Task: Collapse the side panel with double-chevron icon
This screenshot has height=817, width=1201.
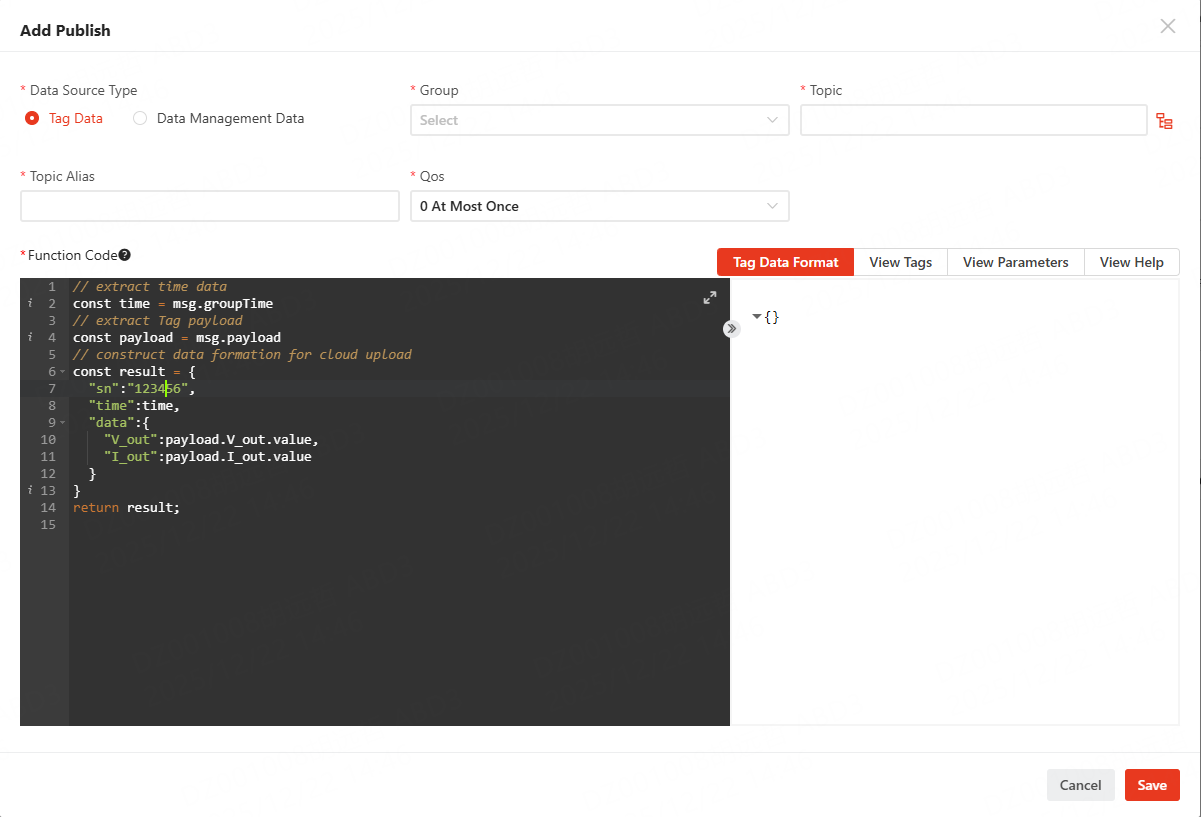Action: tap(731, 328)
